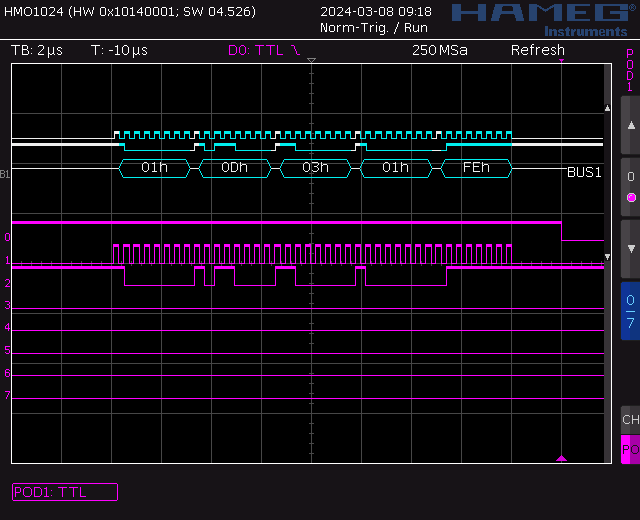
Task: Click the POD1: TTL label box
Action: coord(64,492)
